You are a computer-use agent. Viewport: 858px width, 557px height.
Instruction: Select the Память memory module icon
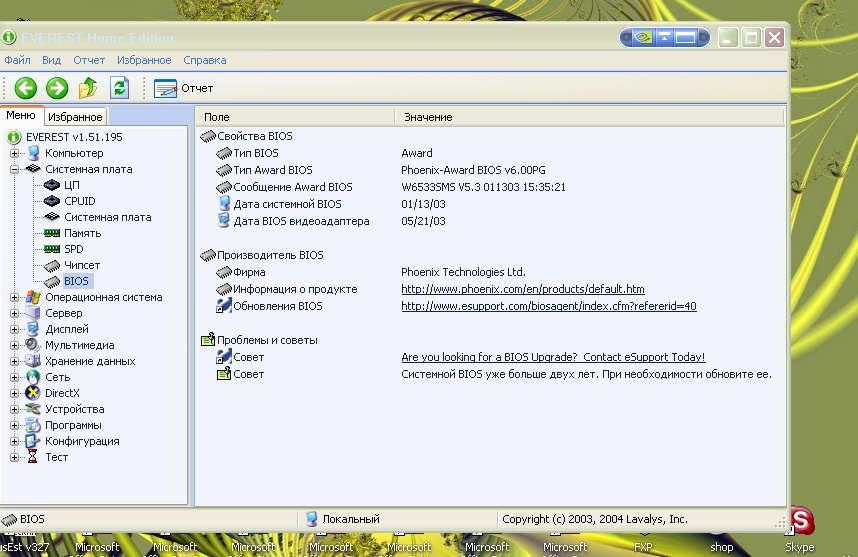click(52, 233)
